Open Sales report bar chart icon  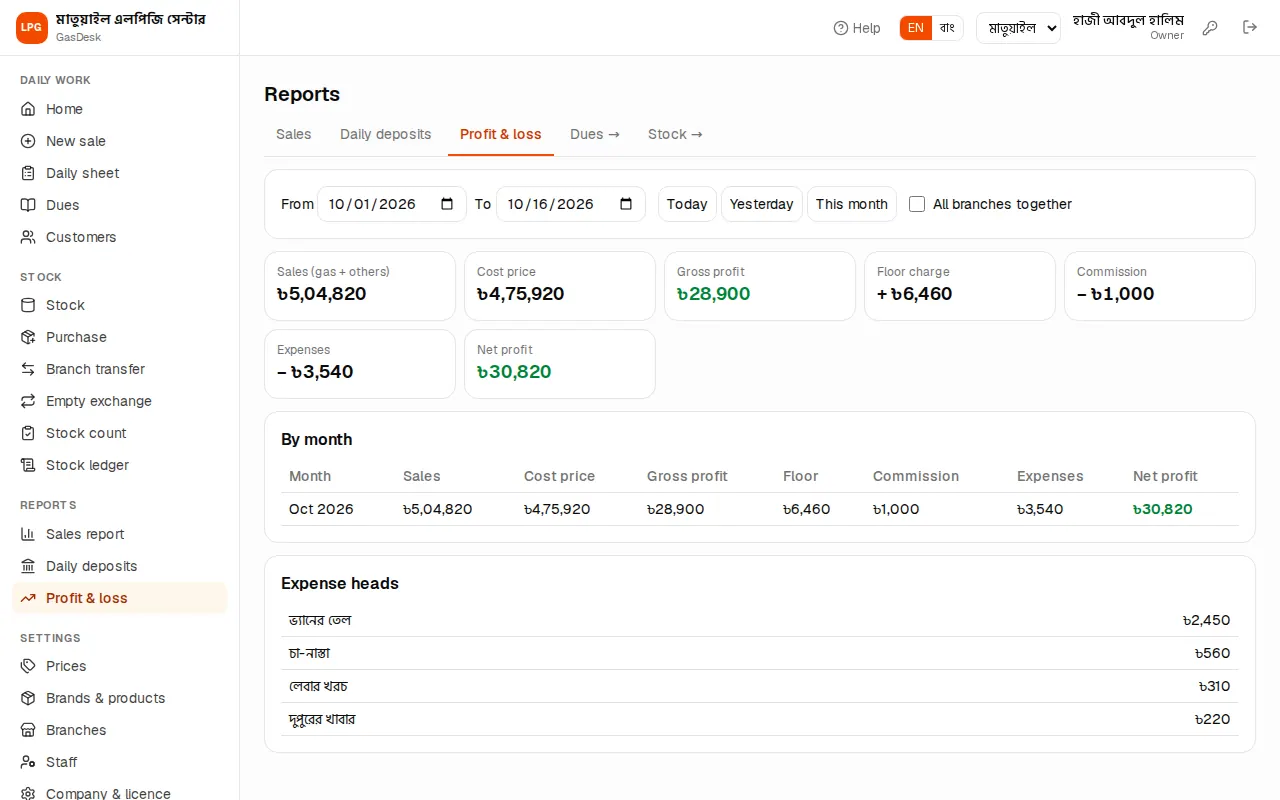28,534
